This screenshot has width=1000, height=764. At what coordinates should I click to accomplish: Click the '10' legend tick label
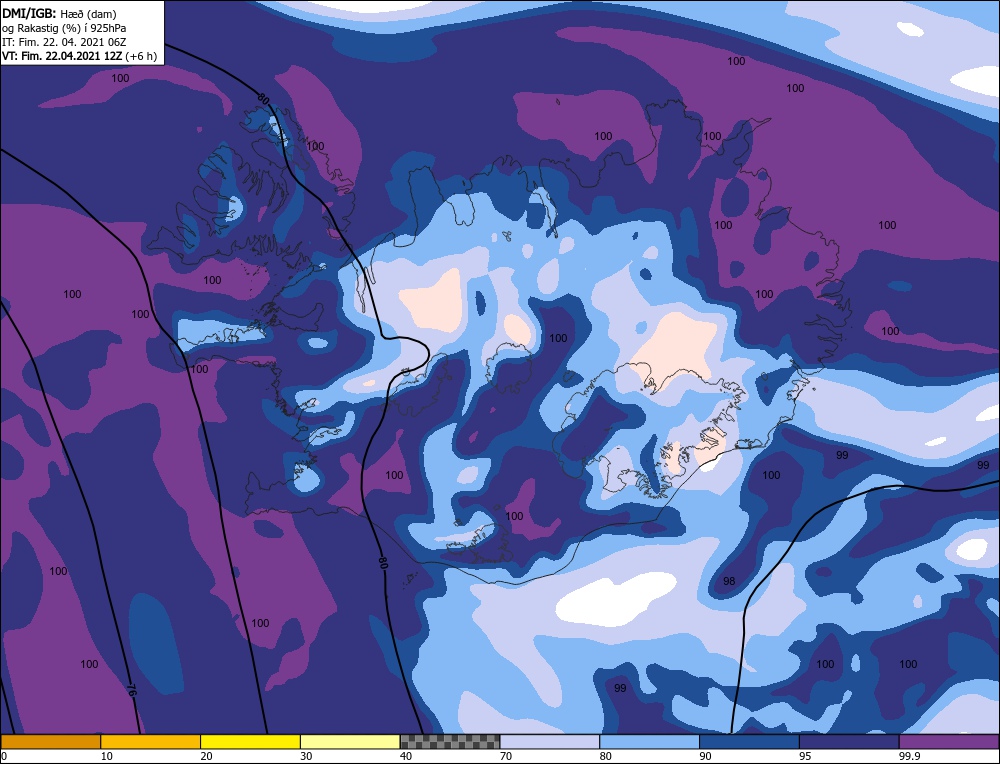(107, 756)
